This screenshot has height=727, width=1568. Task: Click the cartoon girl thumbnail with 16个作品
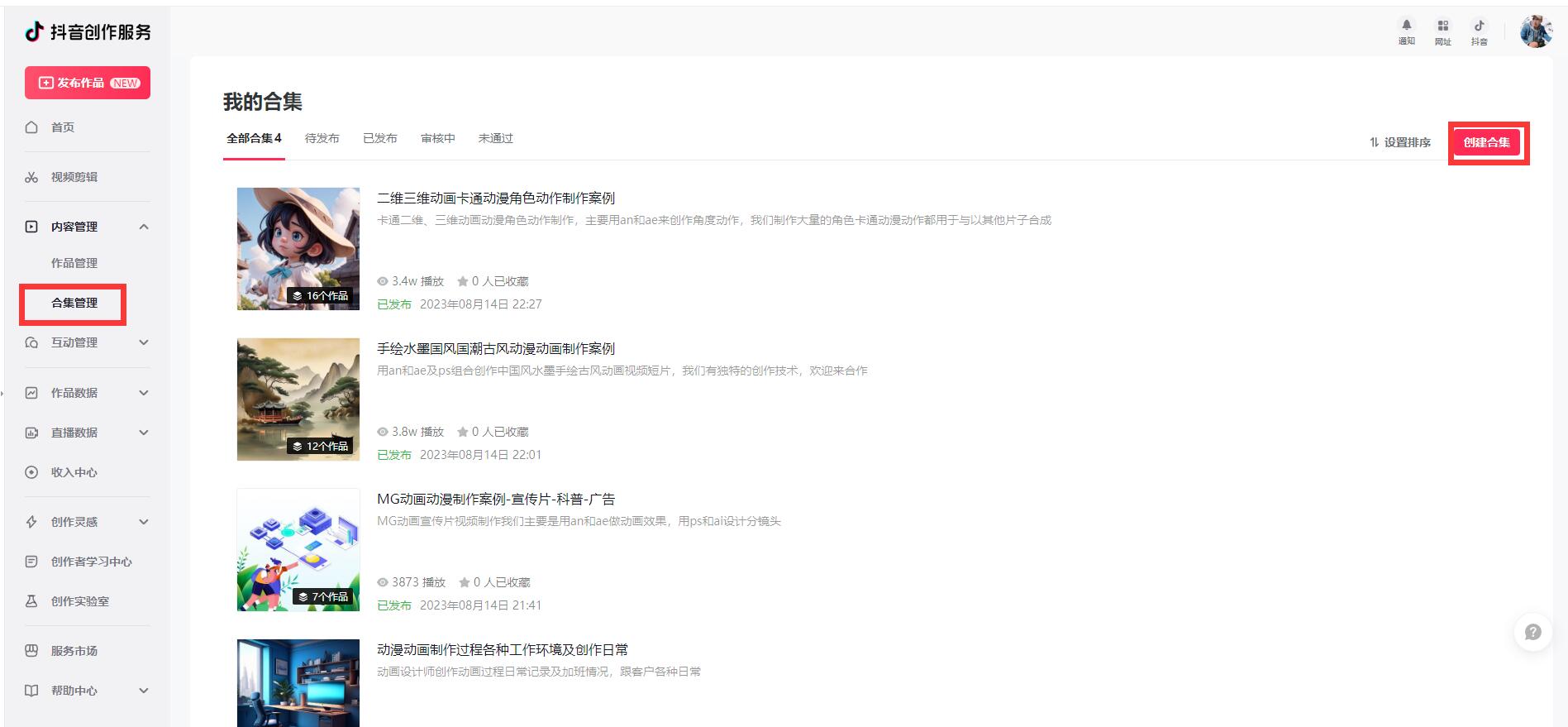[x=298, y=249]
